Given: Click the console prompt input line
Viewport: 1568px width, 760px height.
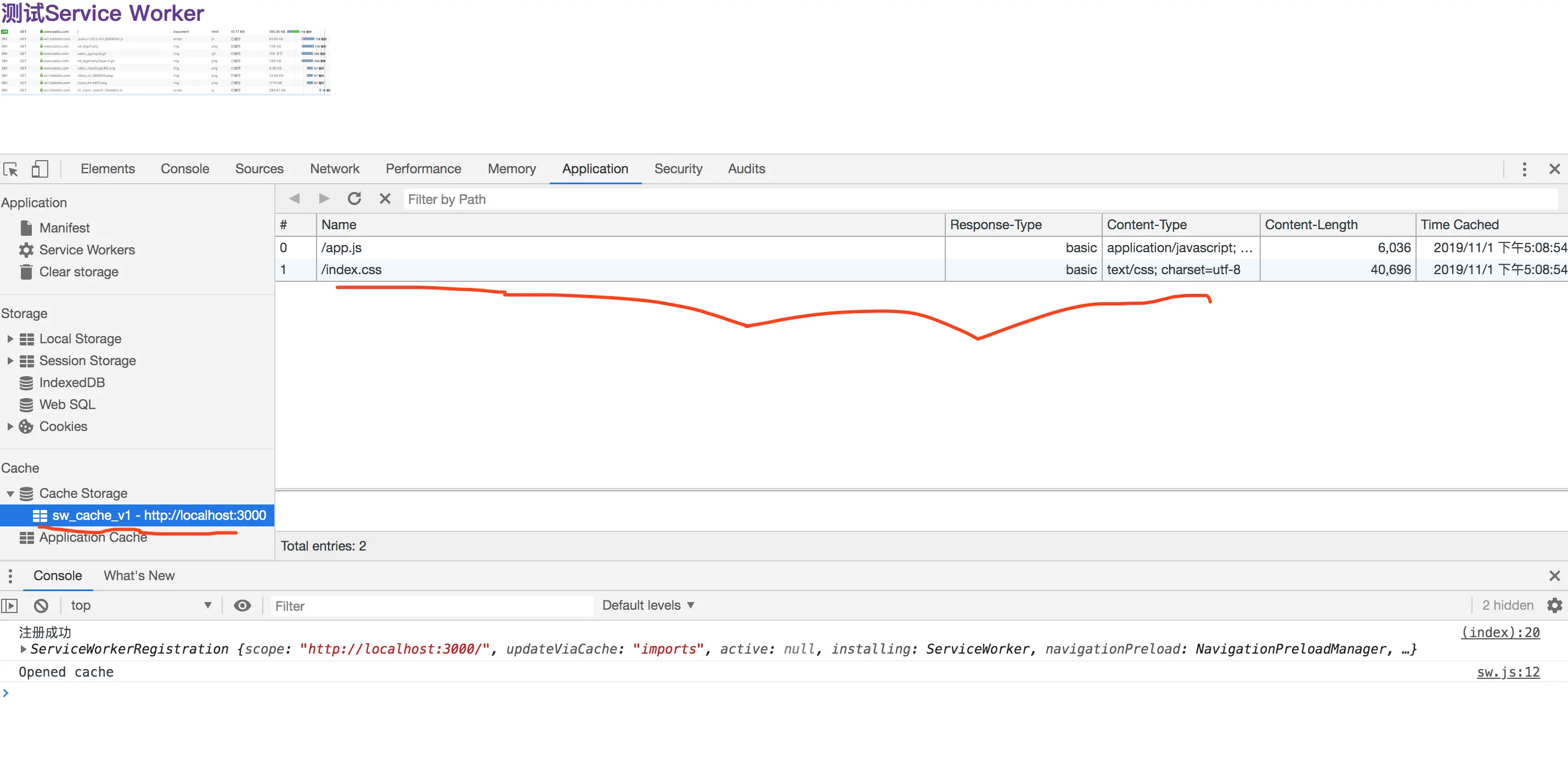Looking at the screenshot, I should point(784,693).
